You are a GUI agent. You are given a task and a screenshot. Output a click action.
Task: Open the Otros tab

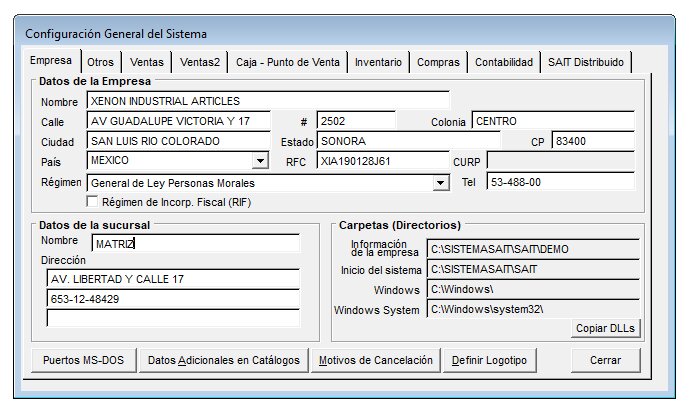pos(100,62)
